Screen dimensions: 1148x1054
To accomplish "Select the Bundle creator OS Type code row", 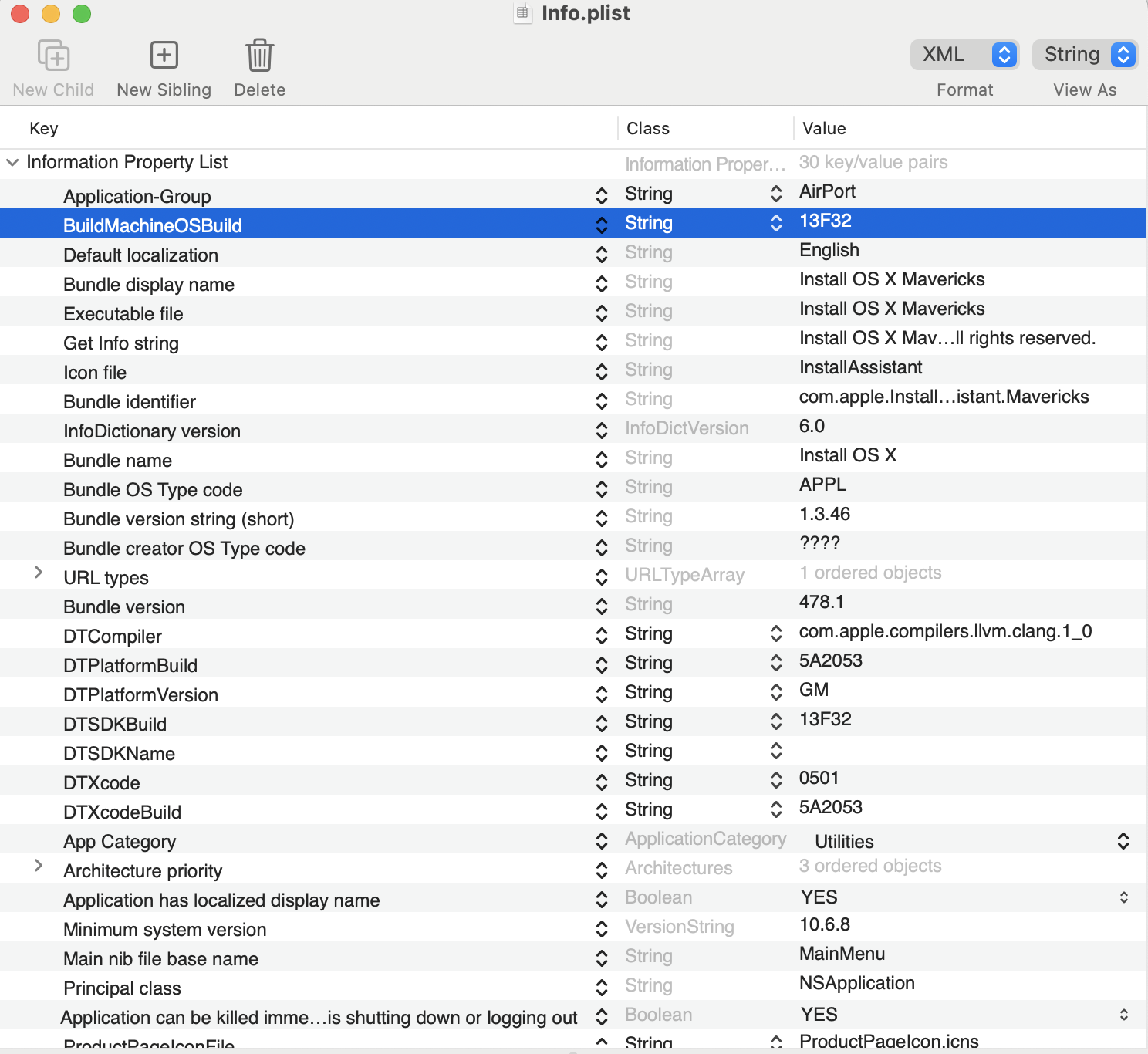I will (573, 546).
